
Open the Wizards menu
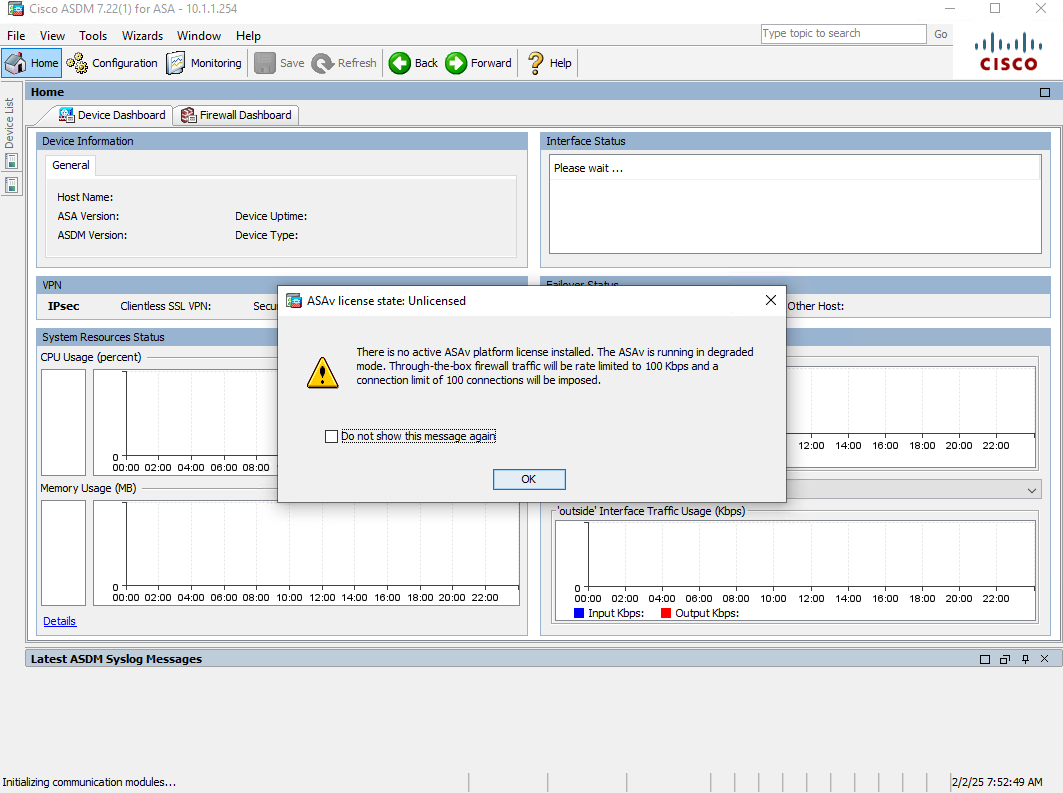pyautogui.click(x=142, y=36)
